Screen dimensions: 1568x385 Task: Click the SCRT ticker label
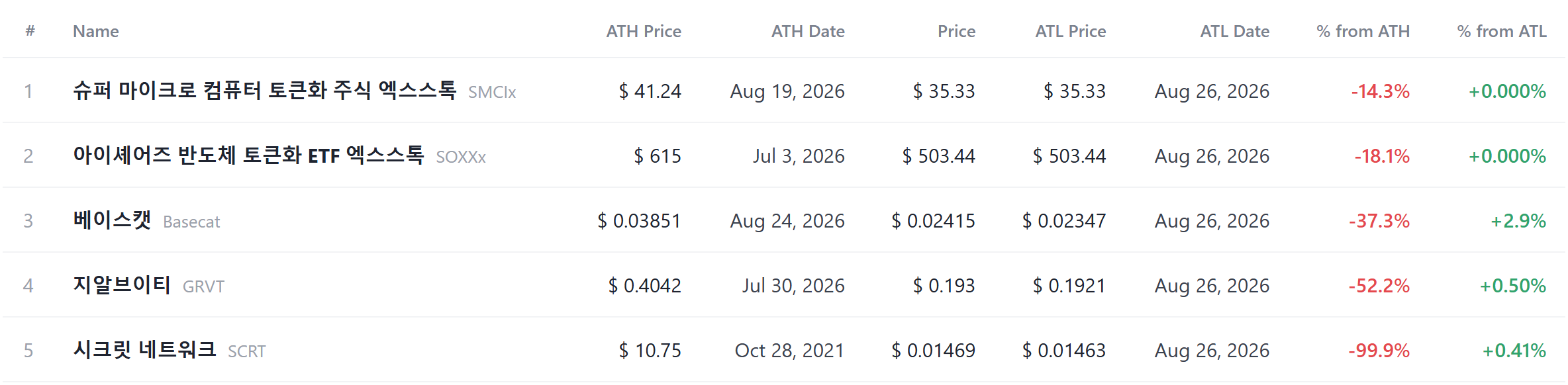pos(246,351)
